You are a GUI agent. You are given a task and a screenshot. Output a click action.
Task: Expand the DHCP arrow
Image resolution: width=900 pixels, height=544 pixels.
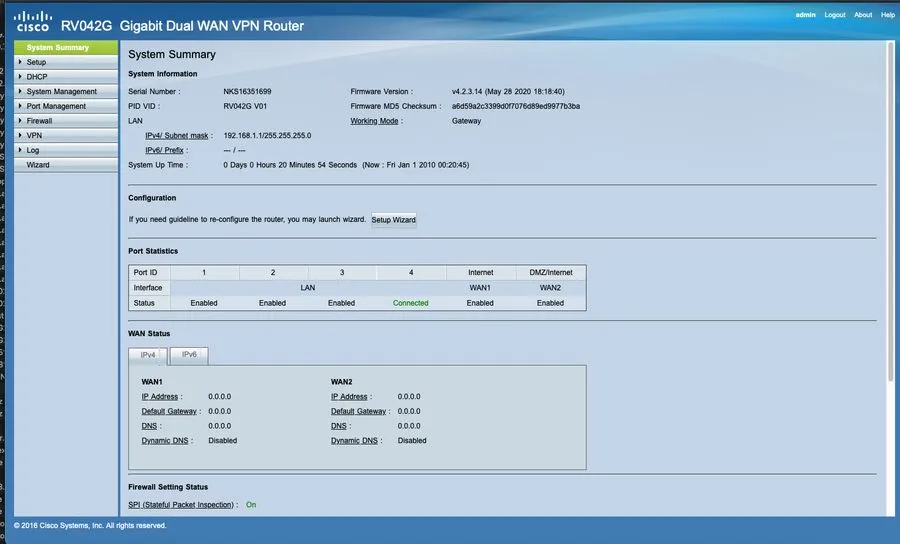coord(20,76)
